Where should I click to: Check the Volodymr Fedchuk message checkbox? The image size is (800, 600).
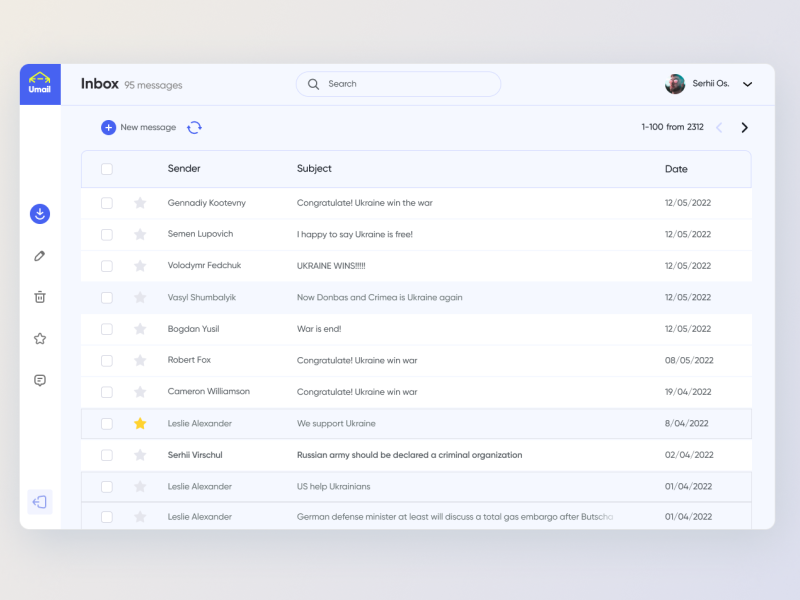(x=107, y=266)
